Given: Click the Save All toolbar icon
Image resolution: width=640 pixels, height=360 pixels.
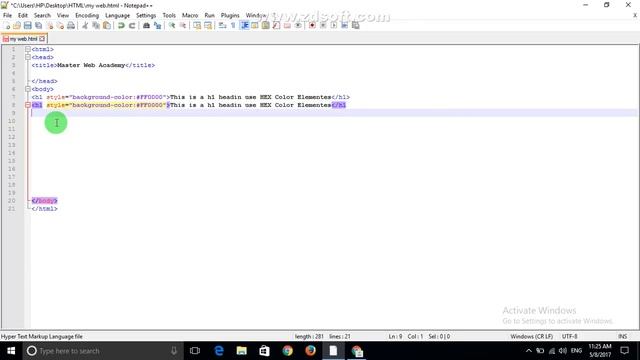Looking at the screenshot, I should point(39,25).
